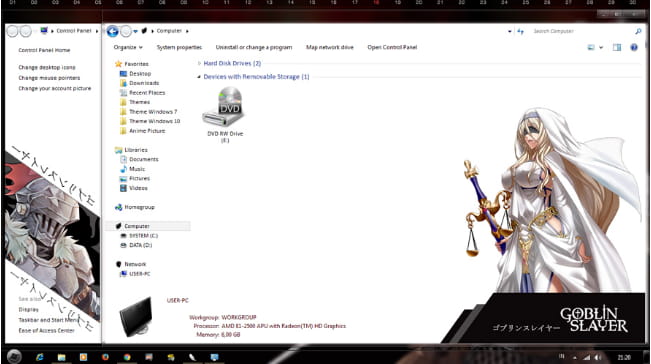Image resolution: width=651 pixels, height=364 pixels.
Task: Click Uninstall or change a program
Action: coord(254,47)
